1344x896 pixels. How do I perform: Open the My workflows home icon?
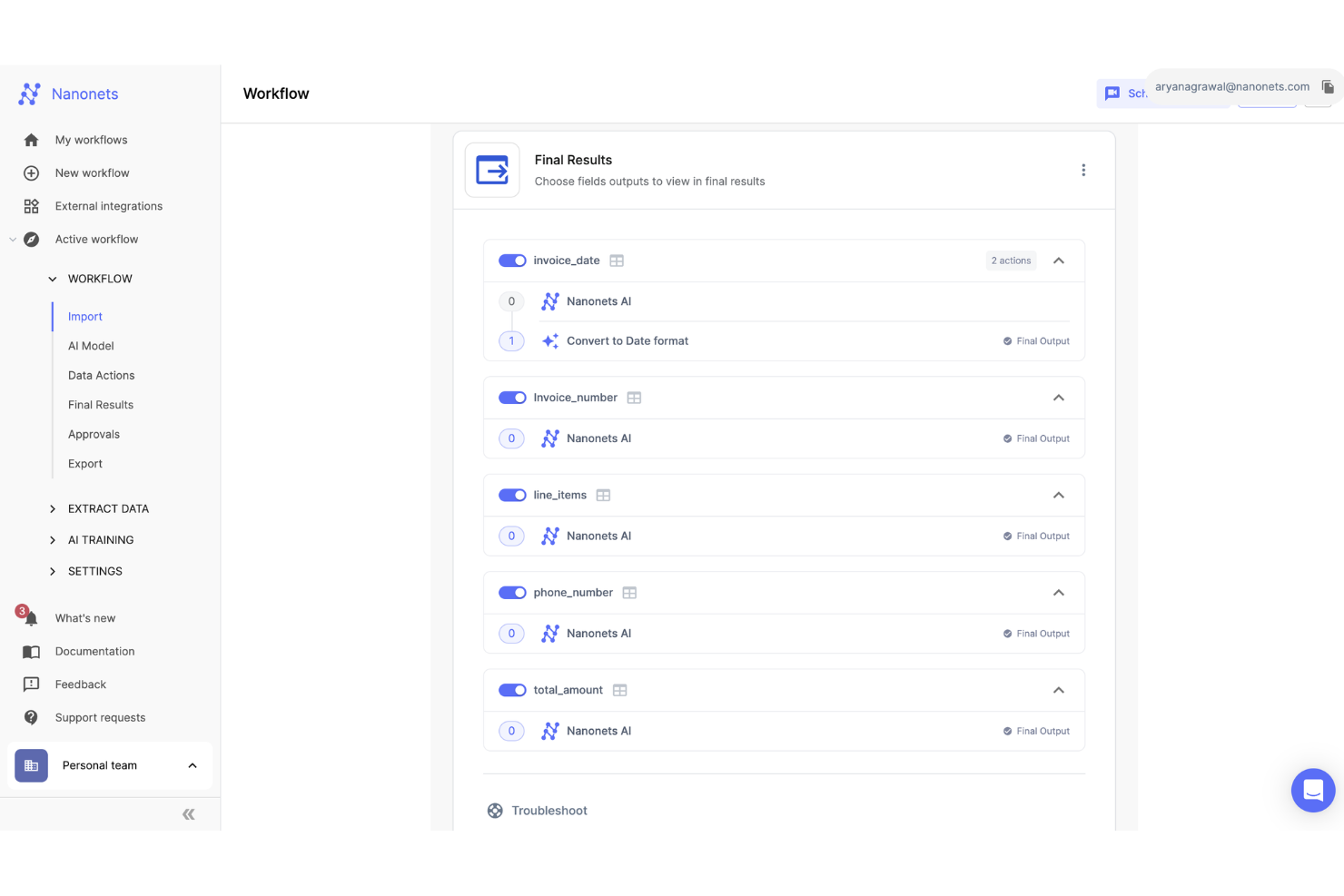click(31, 140)
